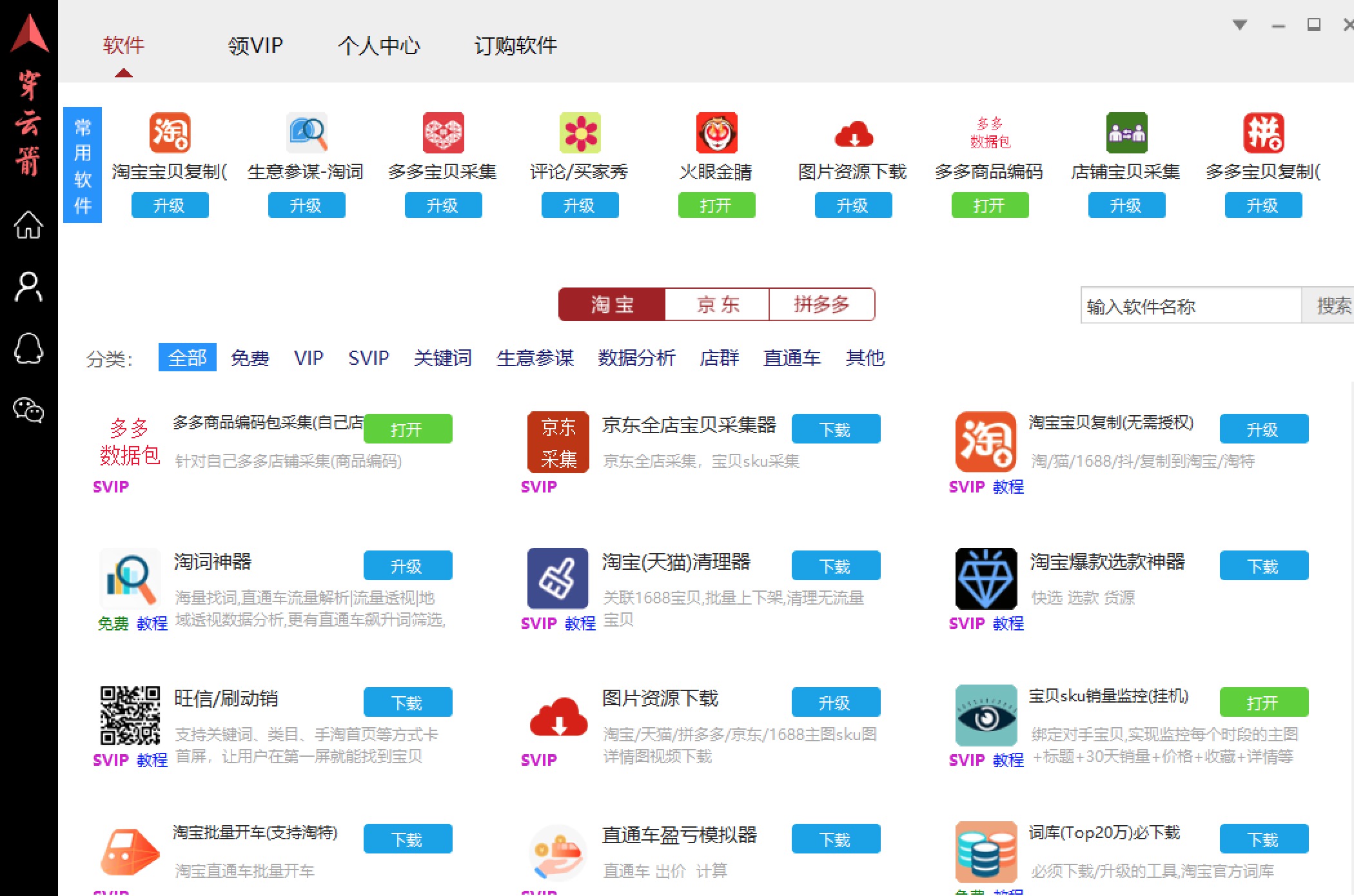Screen dimensions: 1354x896
Task: Click the red arrow logo icon
Action: pos(29,33)
